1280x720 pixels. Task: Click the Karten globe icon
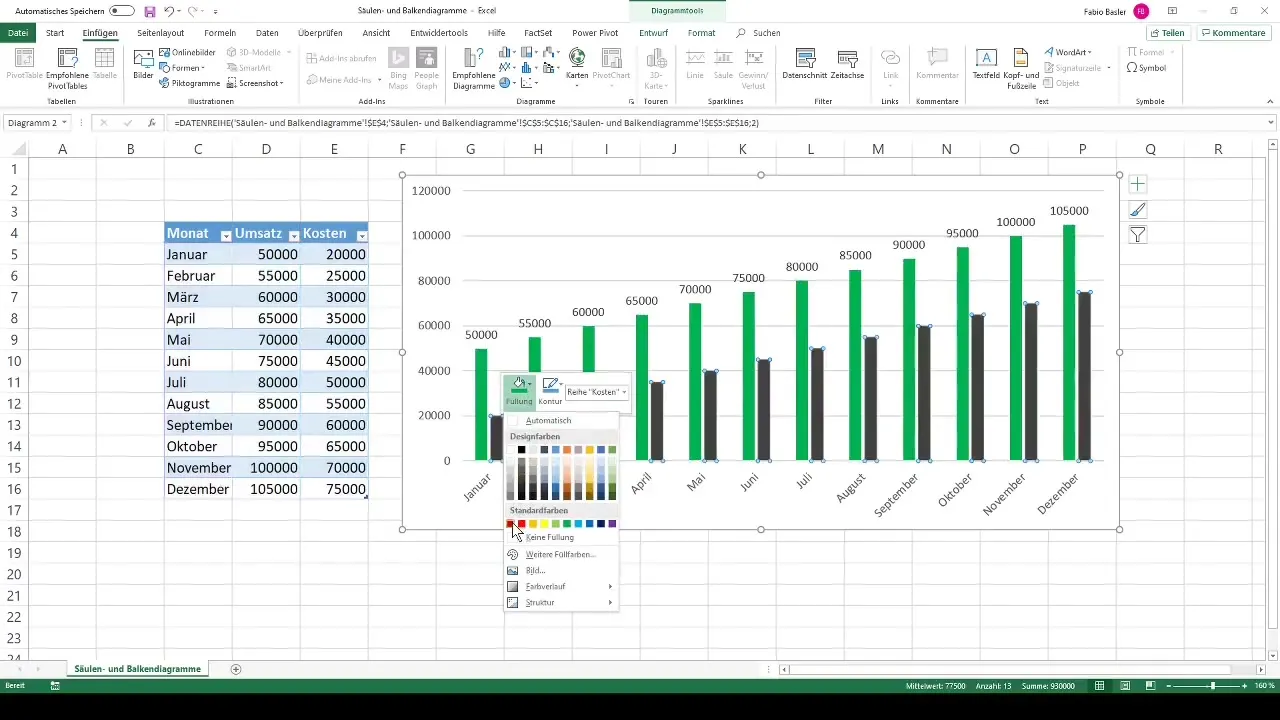577,57
